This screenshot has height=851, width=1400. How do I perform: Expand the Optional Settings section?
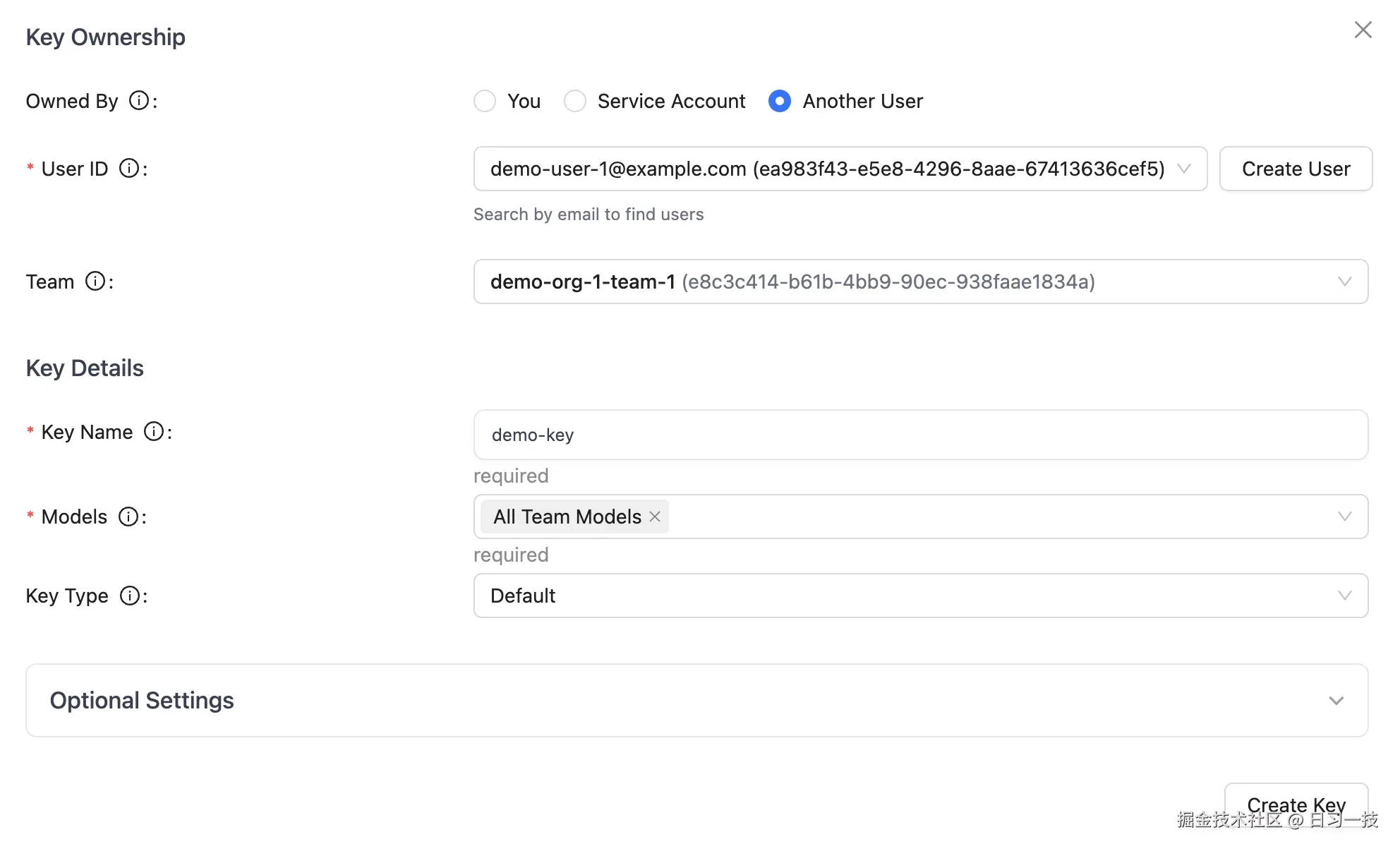point(1336,701)
